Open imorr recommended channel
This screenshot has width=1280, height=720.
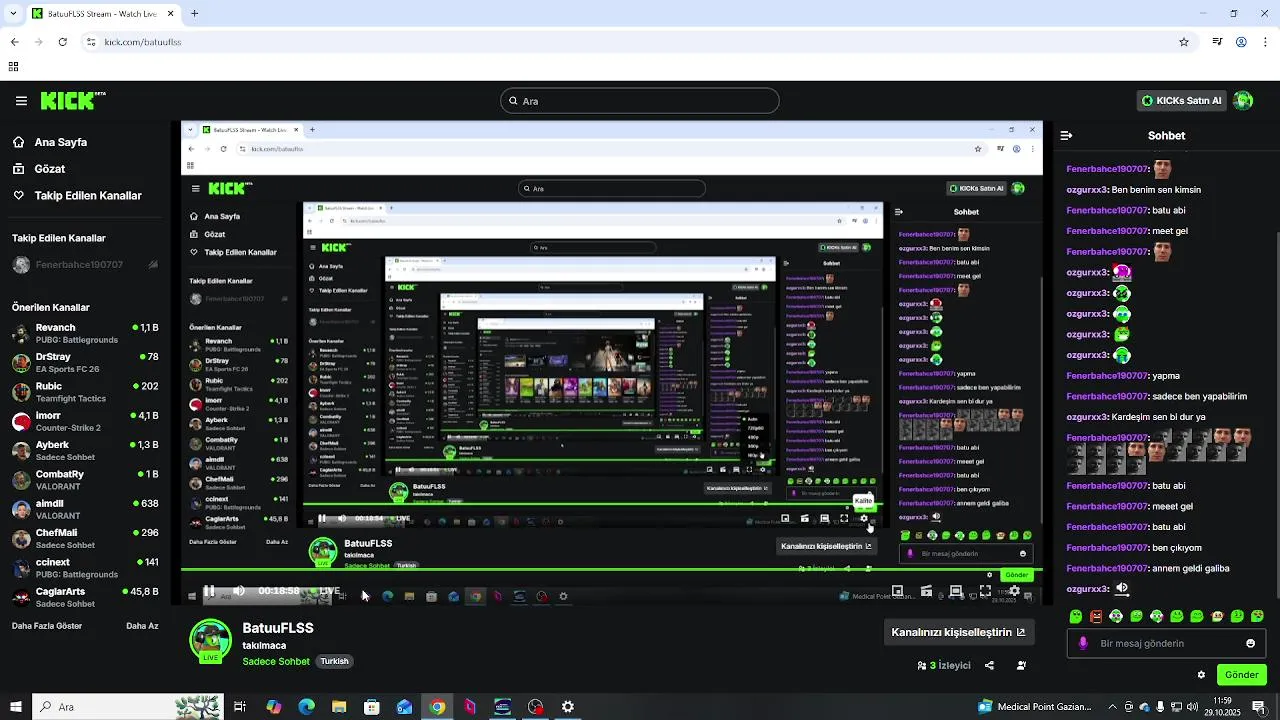click(x=85, y=421)
